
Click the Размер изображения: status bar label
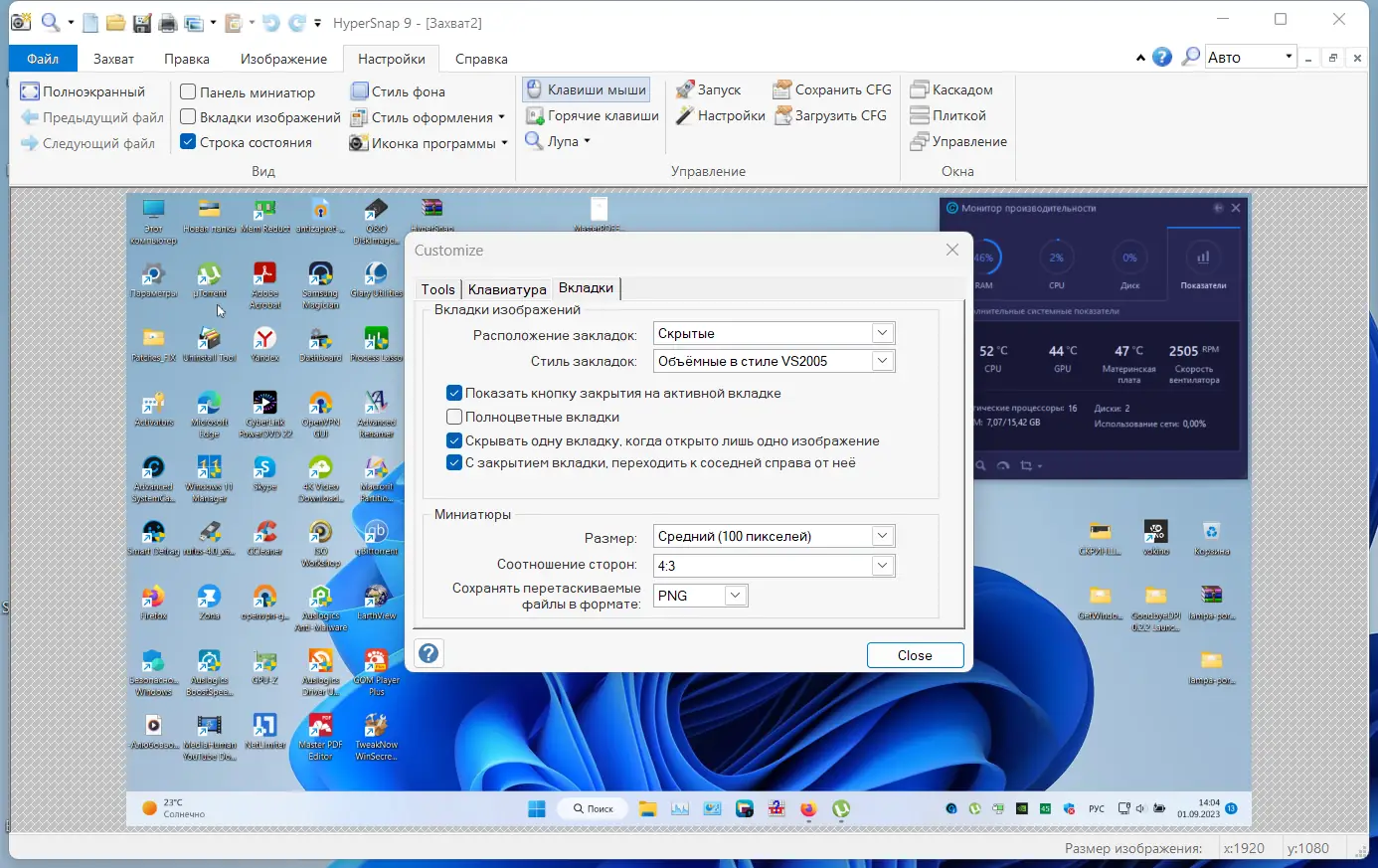[x=1133, y=848]
